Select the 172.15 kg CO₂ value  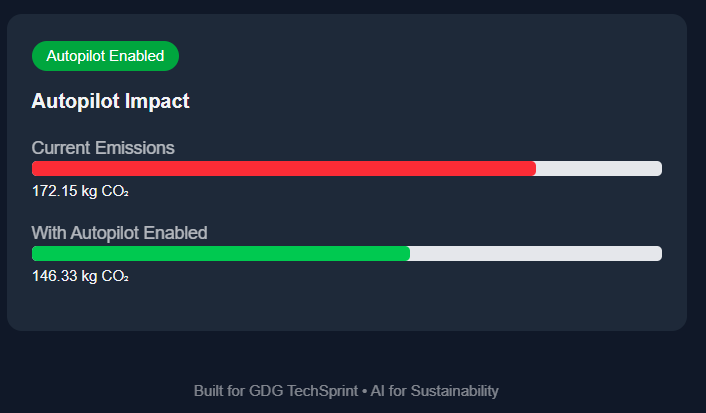(x=80, y=190)
